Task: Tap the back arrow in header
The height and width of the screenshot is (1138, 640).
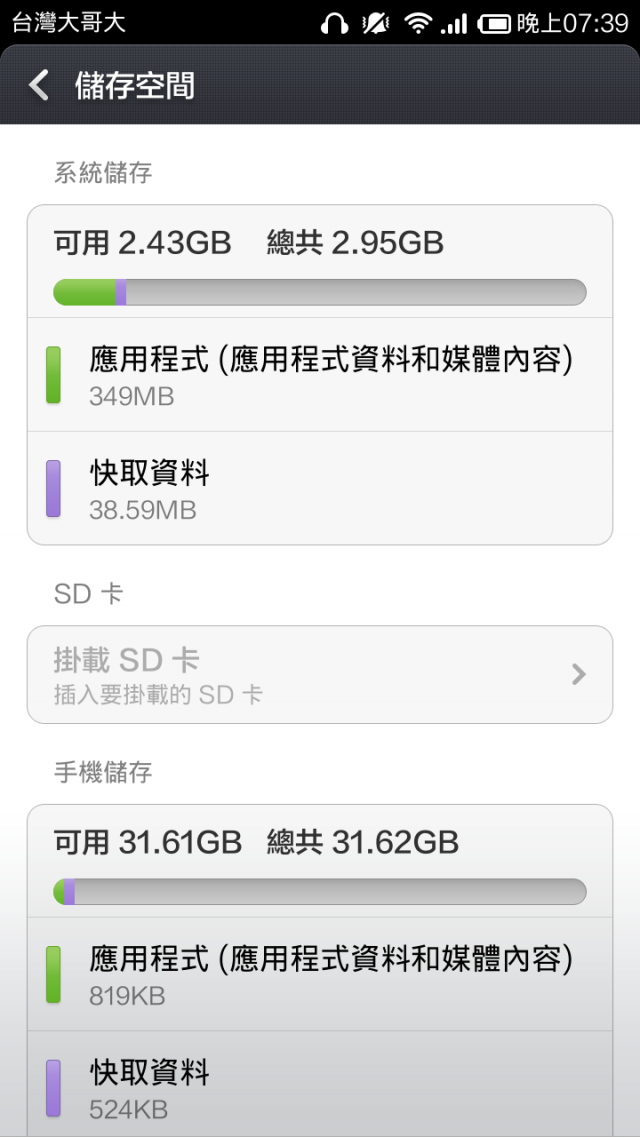Action: pyautogui.click(x=39, y=85)
